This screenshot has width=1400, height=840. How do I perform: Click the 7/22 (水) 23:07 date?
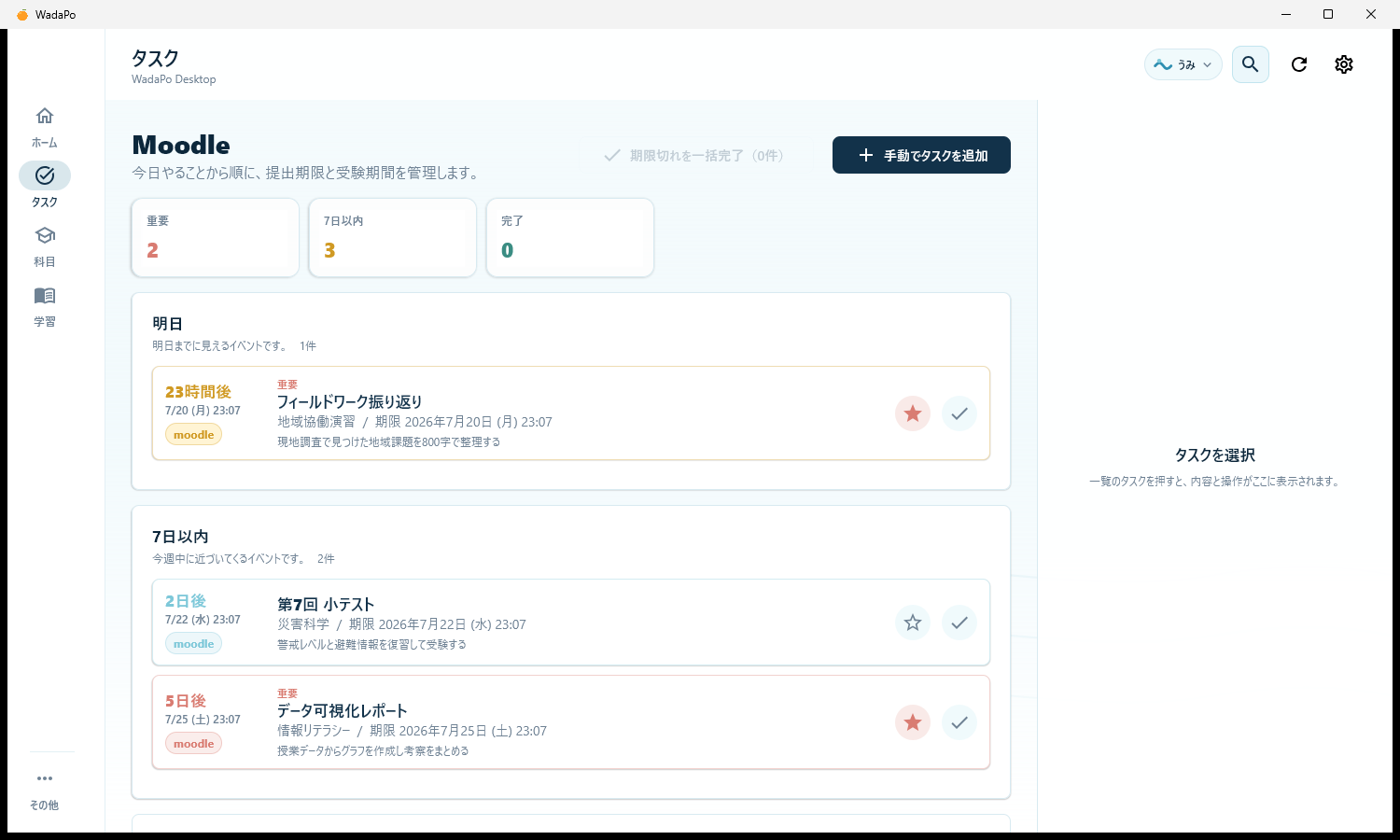click(203, 620)
